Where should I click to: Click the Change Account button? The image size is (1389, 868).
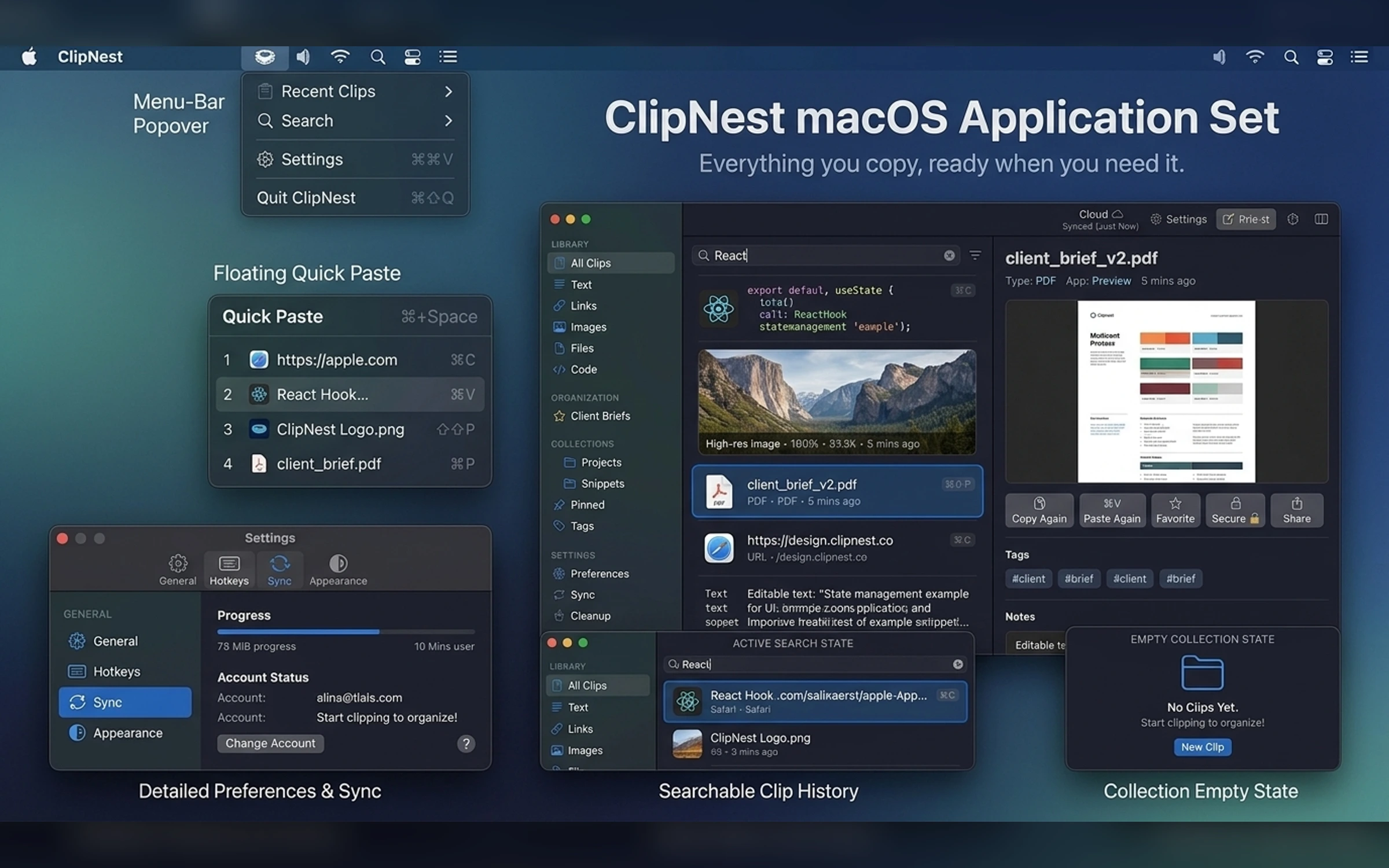pyautogui.click(x=270, y=743)
